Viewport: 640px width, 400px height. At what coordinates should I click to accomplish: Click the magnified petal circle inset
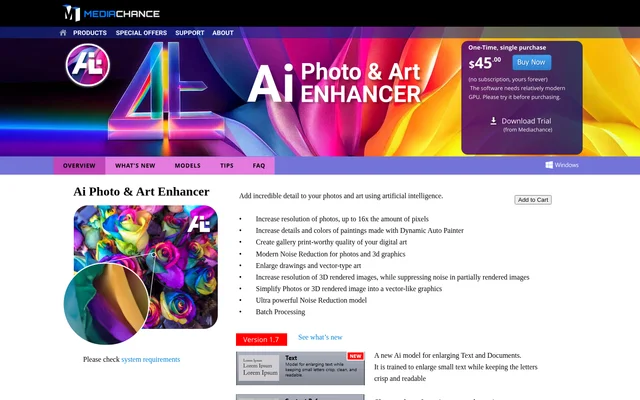106,304
